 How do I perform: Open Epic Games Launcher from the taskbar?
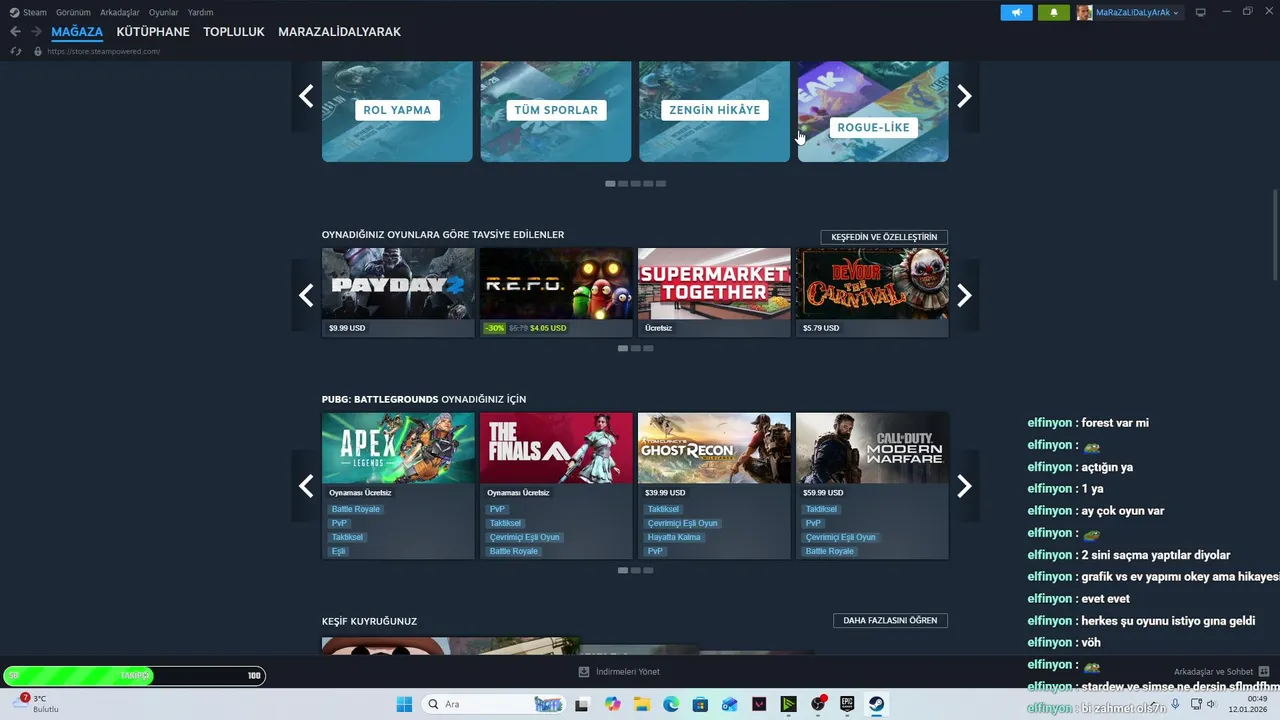(x=847, y=704)
